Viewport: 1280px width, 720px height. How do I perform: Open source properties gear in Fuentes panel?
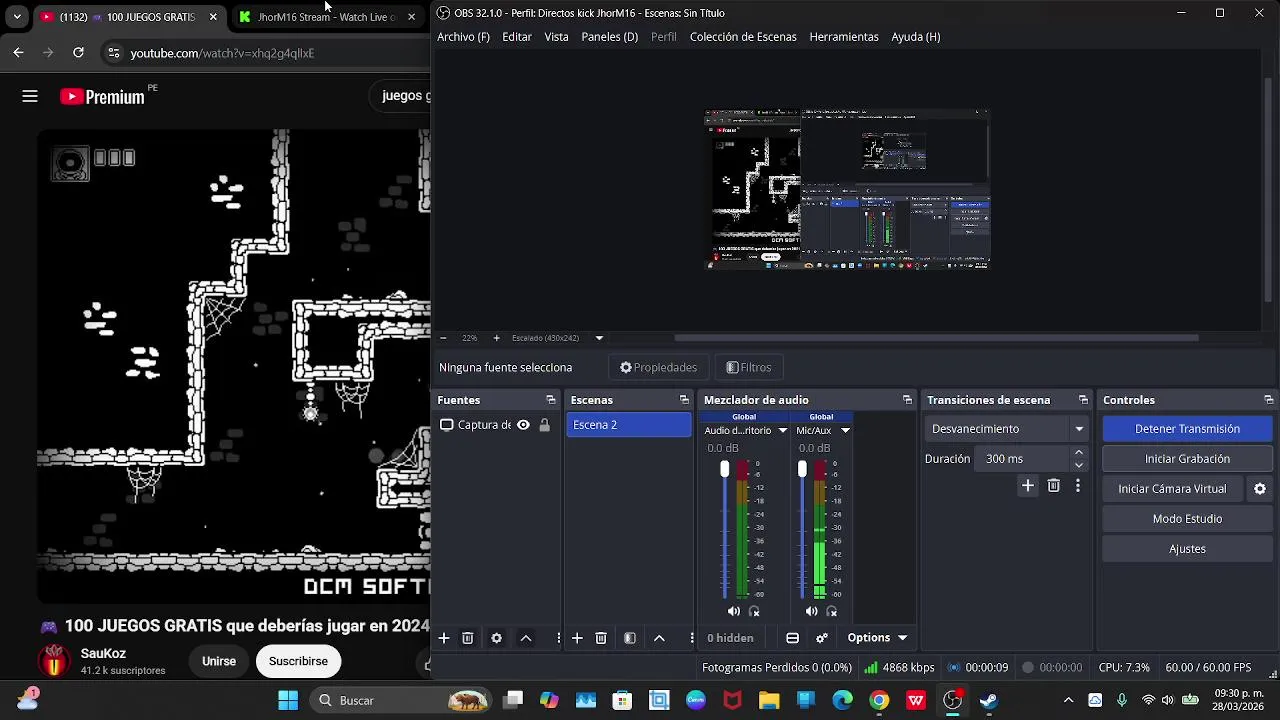496,638
